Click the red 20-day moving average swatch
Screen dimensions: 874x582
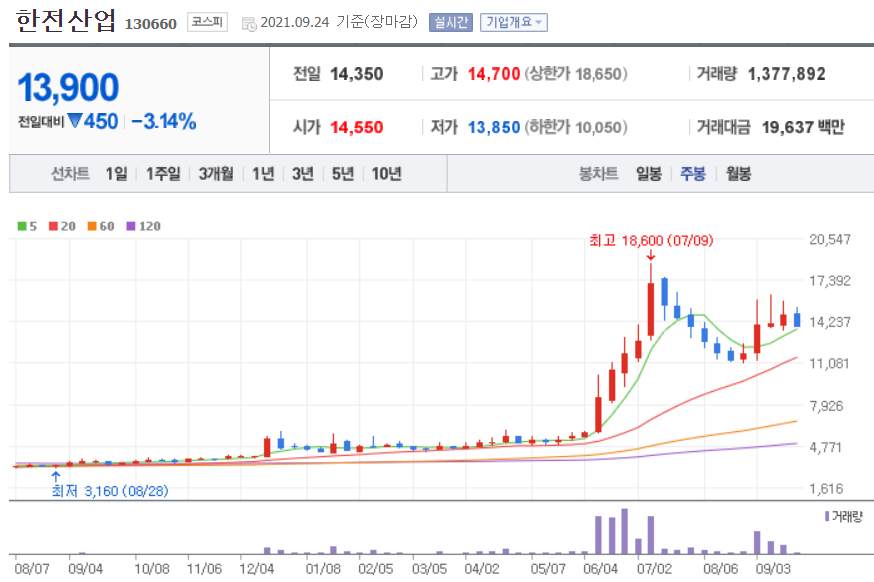click(x=53, y=226)
